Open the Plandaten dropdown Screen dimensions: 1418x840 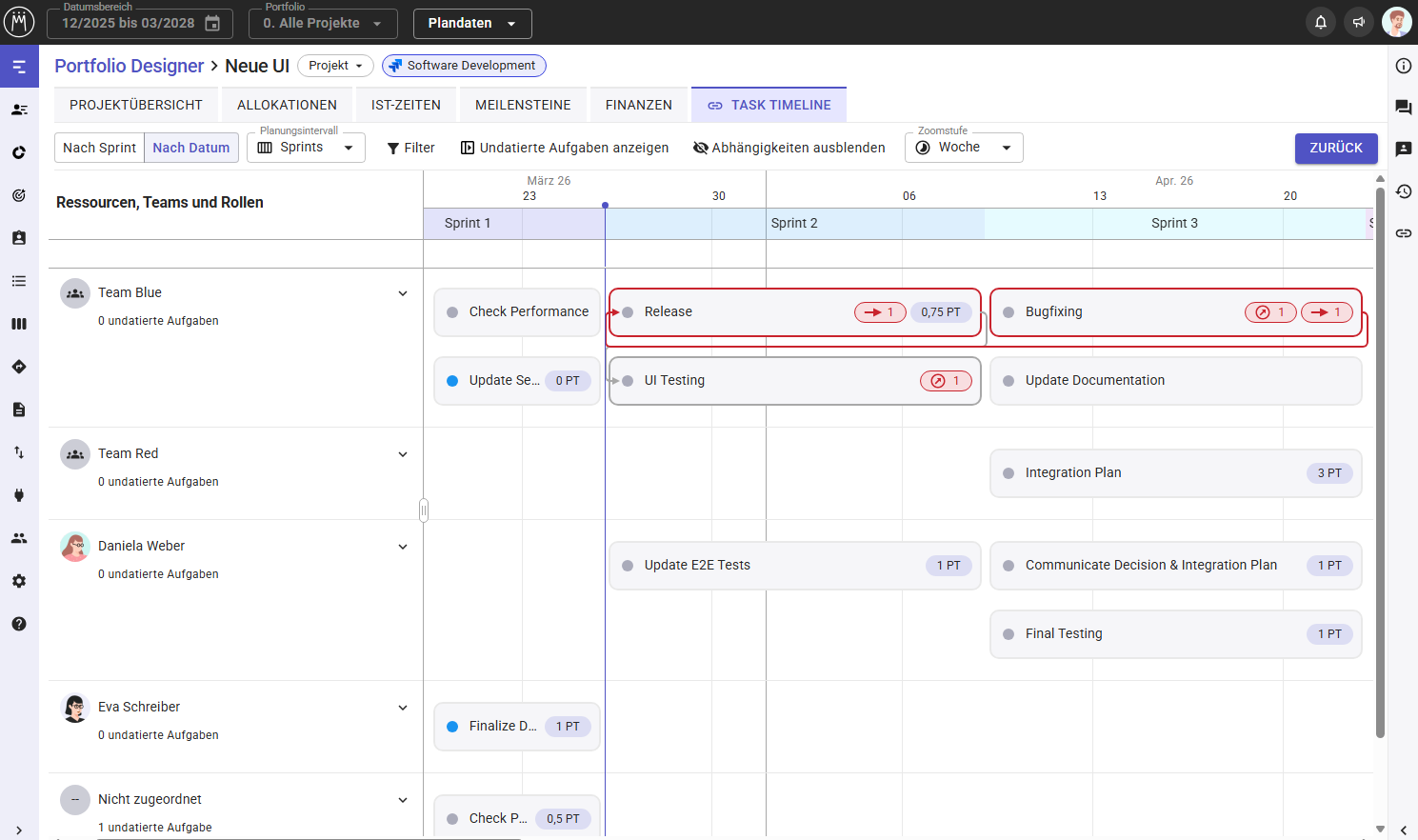click(x=471, y=23)
